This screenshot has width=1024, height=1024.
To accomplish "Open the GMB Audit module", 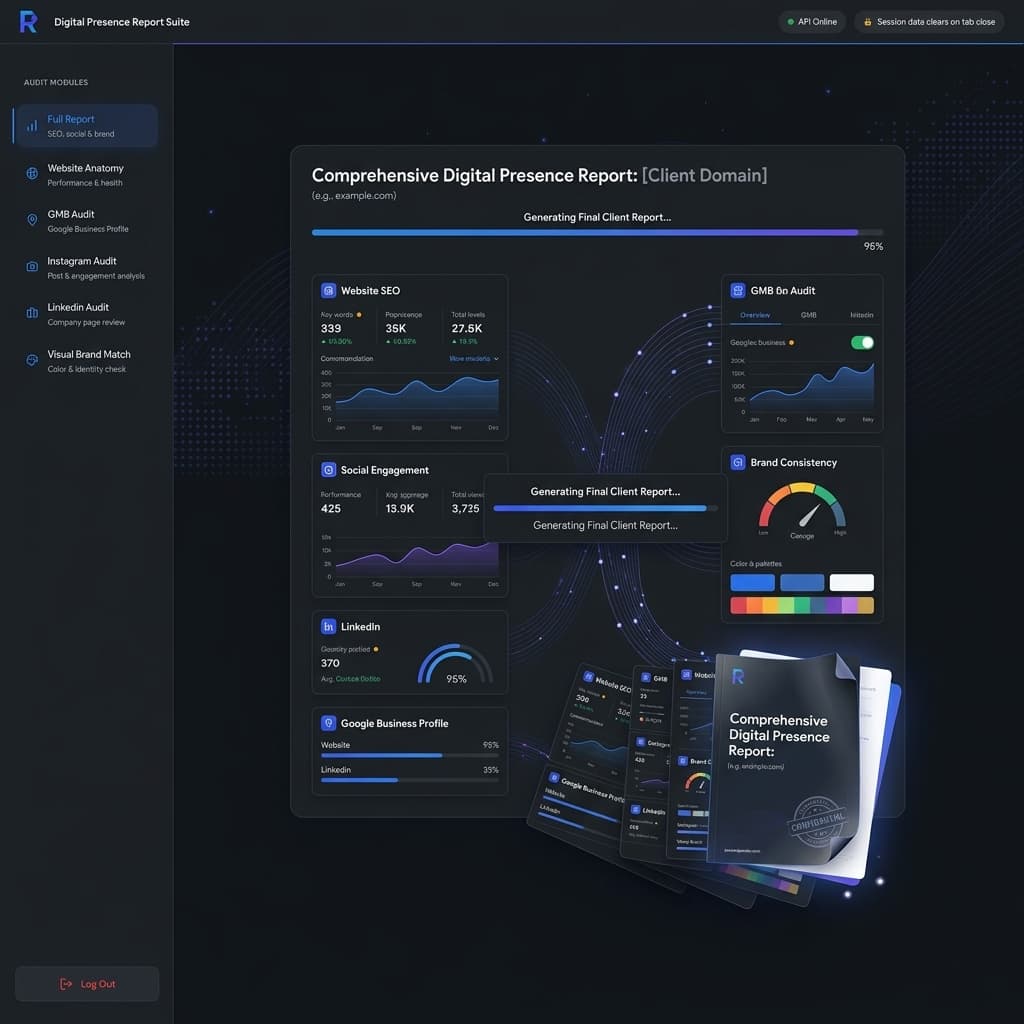I will coord(86,221).
